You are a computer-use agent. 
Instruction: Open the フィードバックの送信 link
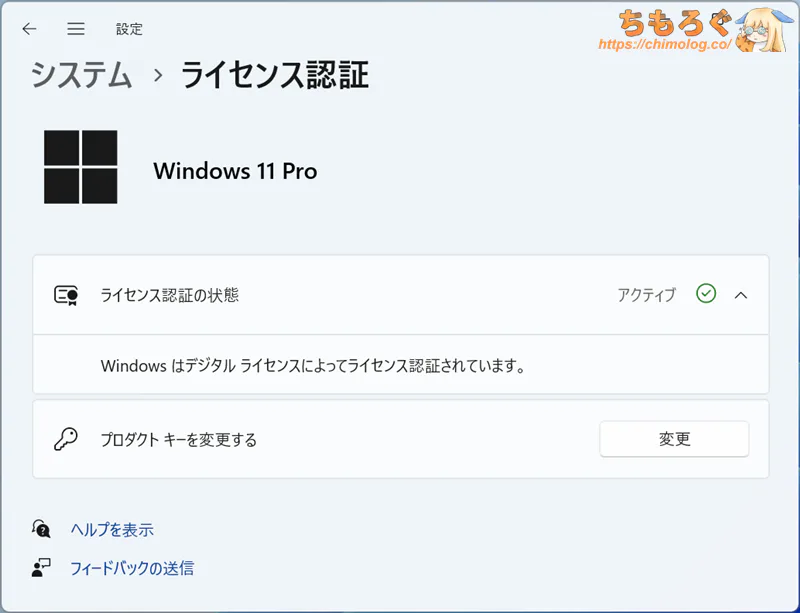[x=132, y=568]
